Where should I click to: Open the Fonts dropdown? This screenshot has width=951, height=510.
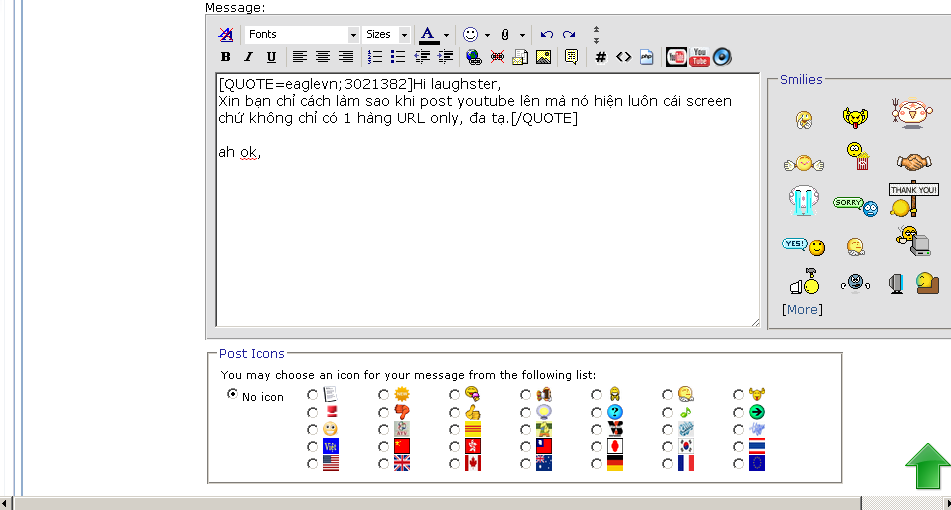coord(301,34)
